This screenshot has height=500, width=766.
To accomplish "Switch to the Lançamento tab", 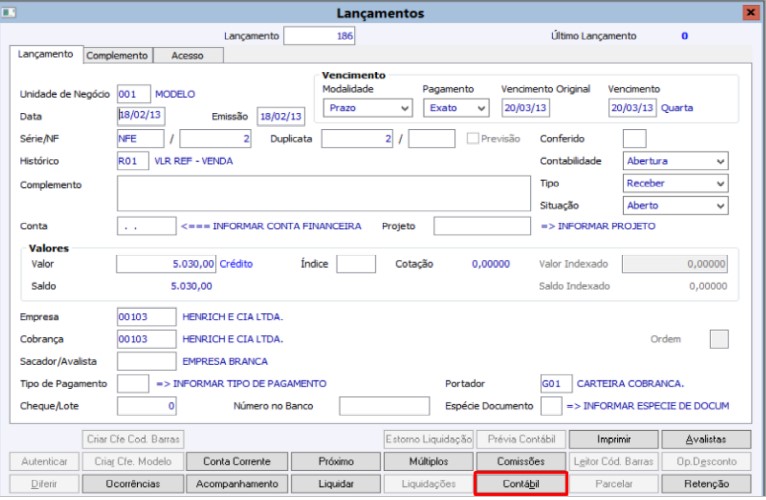I will click(46, 54).
